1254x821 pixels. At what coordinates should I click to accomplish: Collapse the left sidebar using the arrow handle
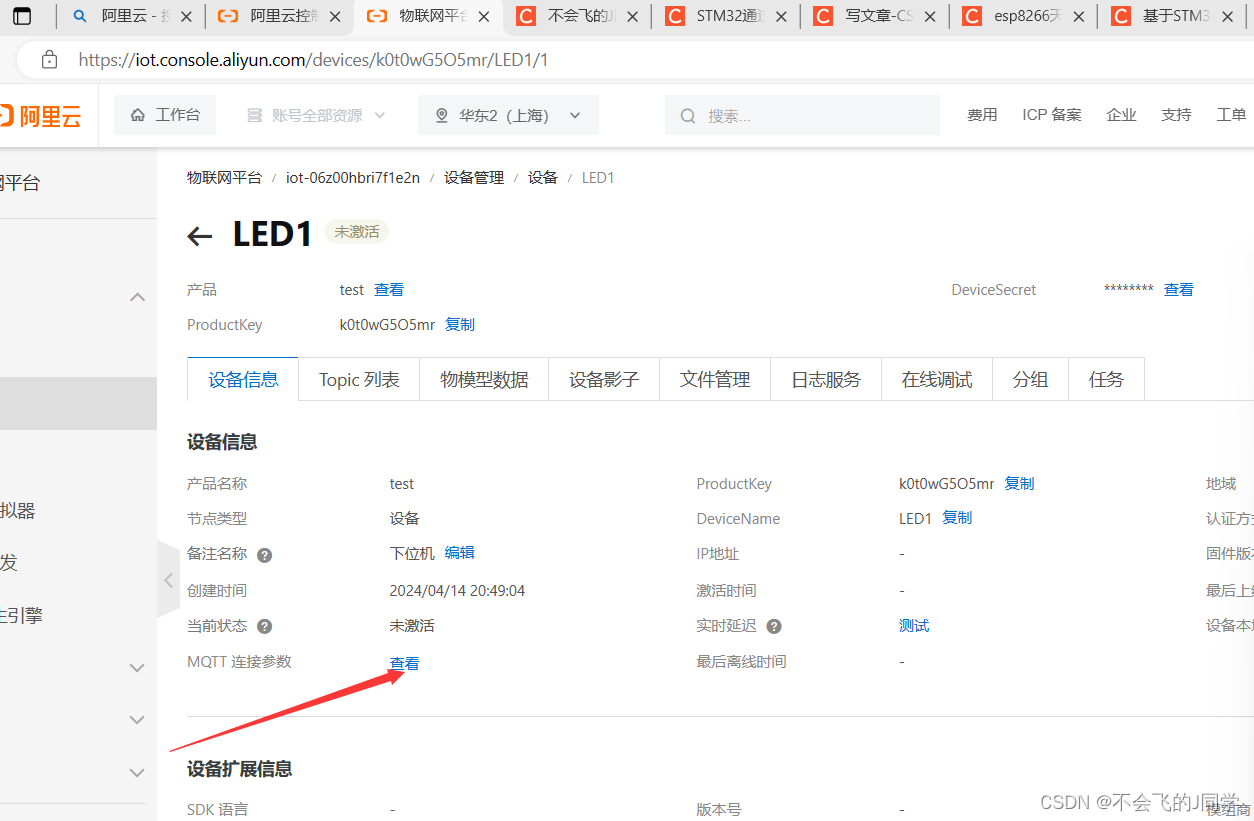click(168, 579)
